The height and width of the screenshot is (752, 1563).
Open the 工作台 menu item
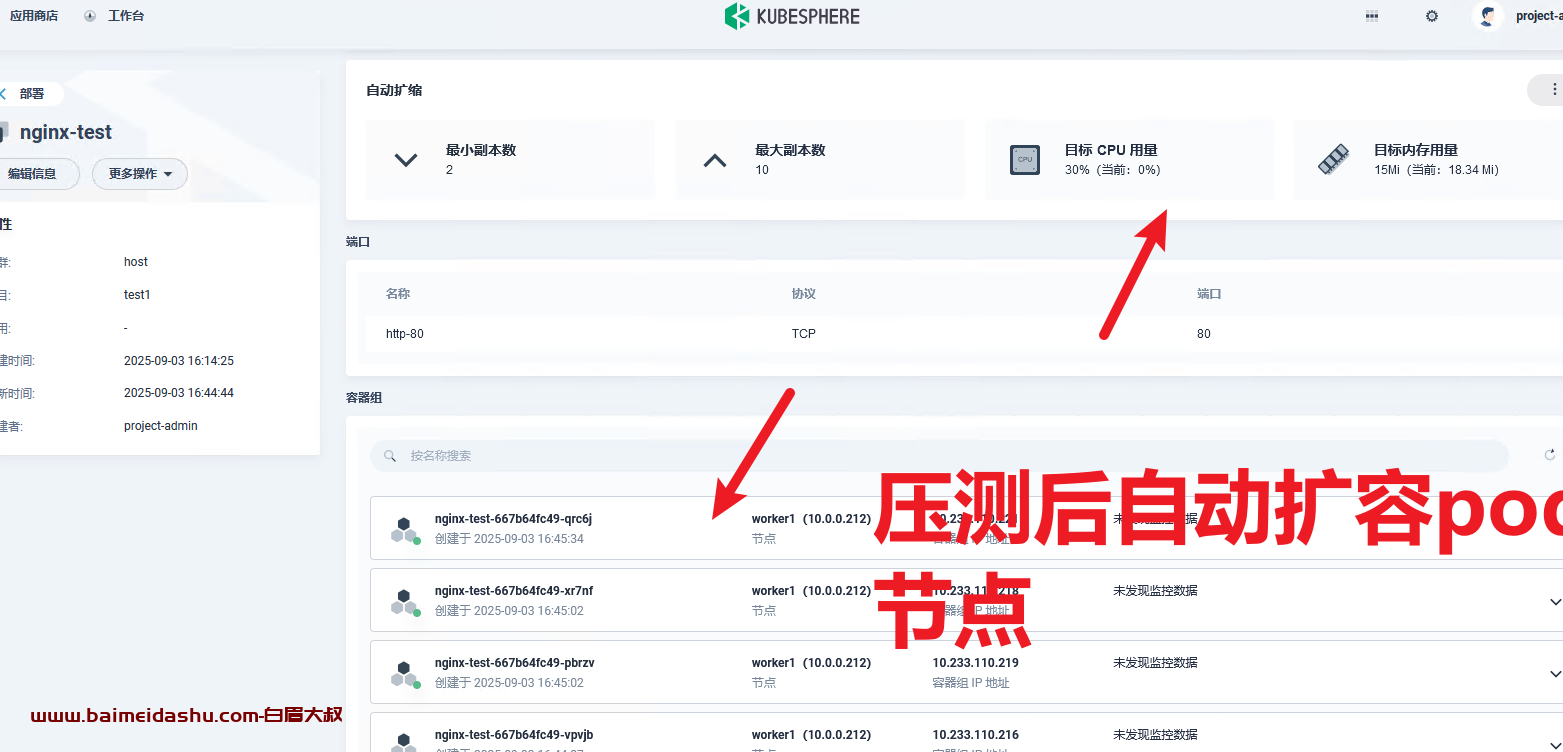pyautogui.click(x=126, y=16)
